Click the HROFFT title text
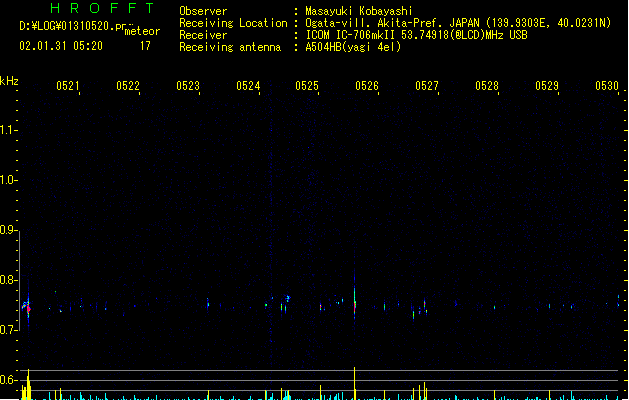Image resolution: width=629 pixels, height=400 pixels. [102, 8]
